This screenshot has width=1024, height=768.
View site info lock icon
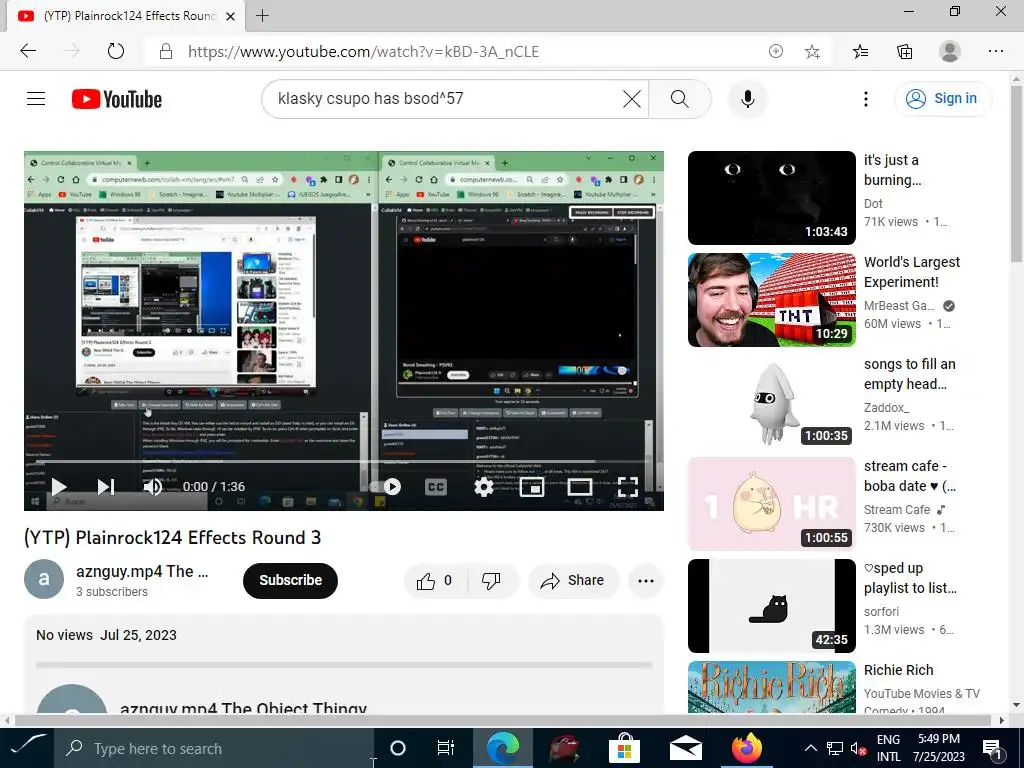tap(166, 52)
